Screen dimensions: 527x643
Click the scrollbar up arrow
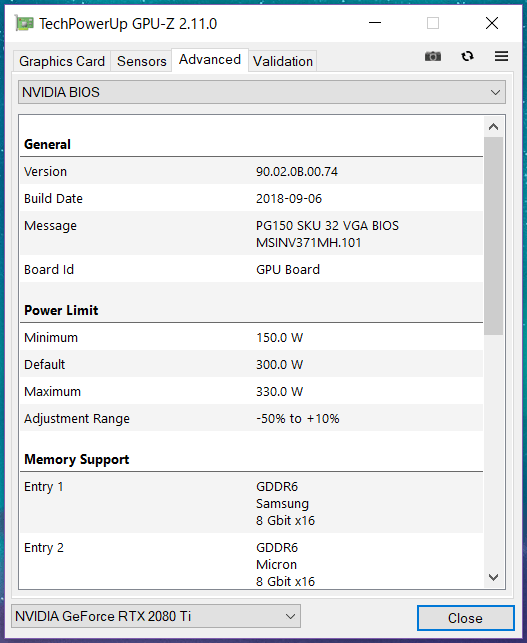tap(494, 127)
